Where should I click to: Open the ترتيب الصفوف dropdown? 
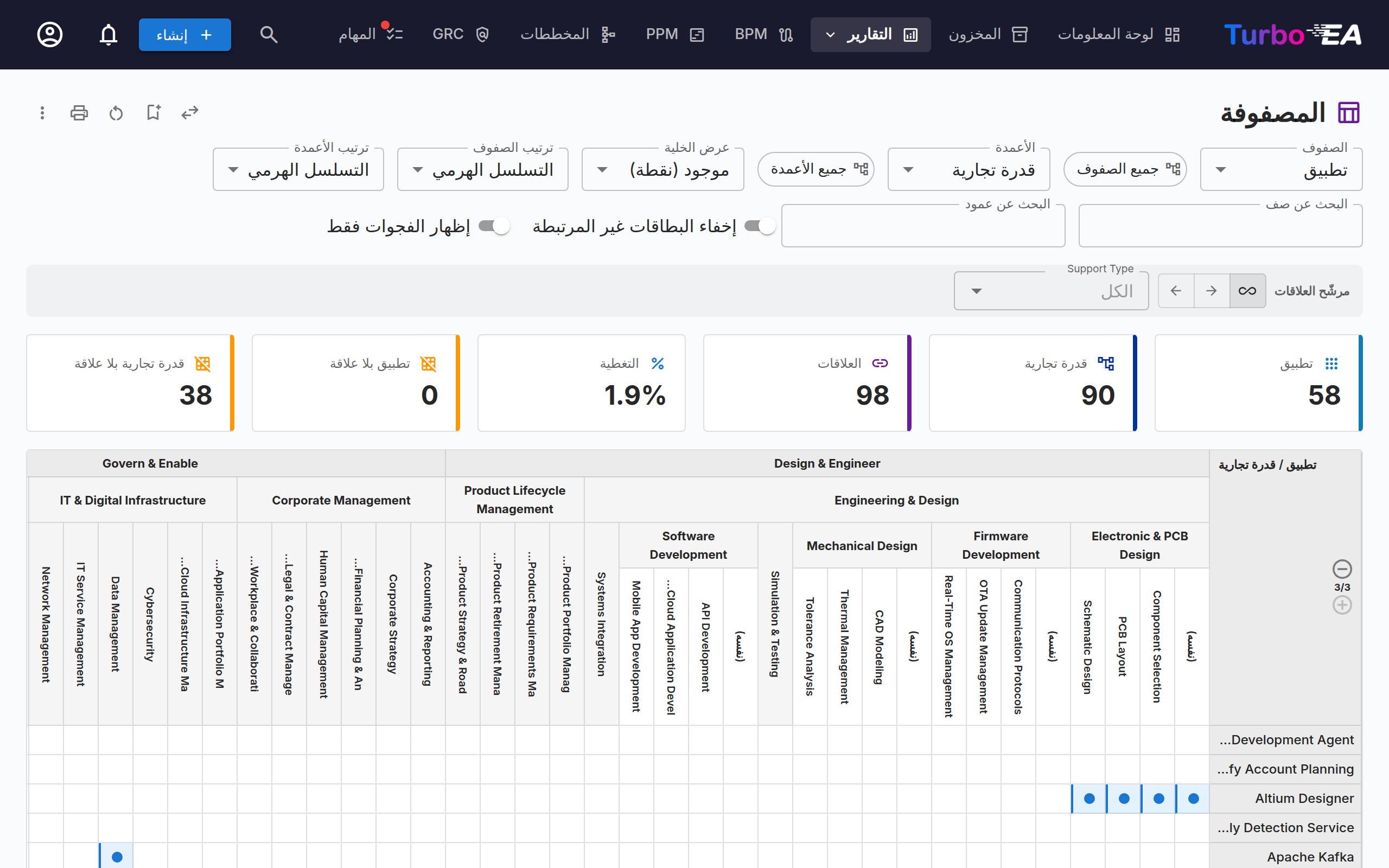[x=483, y=170]
